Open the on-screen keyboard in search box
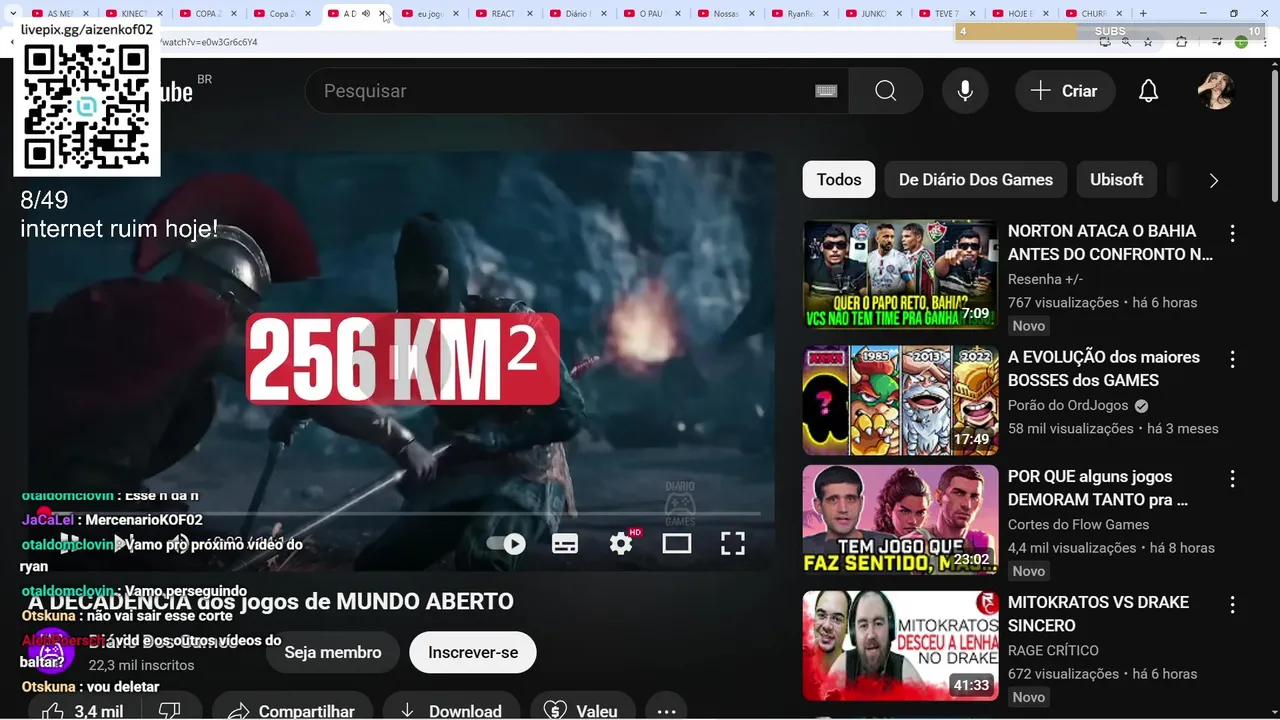 (x=826, y=91)
